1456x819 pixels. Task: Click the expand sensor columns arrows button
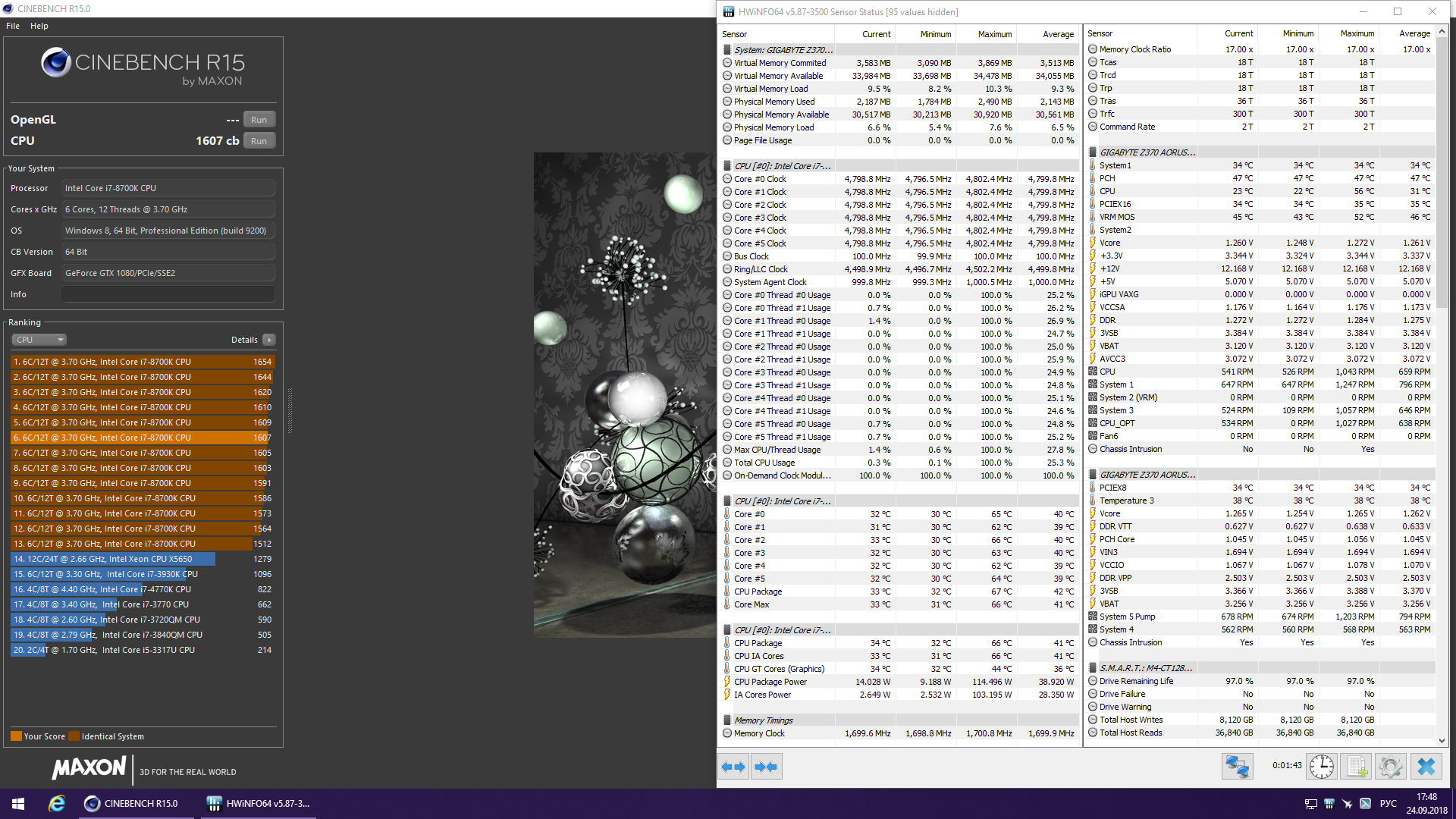pos(733,767)
